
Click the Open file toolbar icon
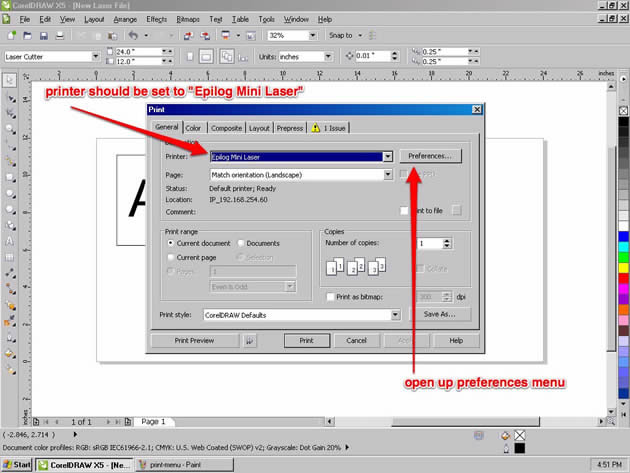point(27,35)
